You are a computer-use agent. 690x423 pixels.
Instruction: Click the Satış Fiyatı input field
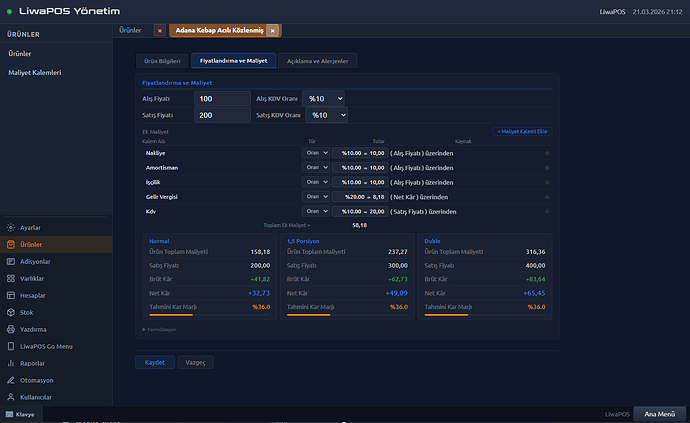coord(222,115)
